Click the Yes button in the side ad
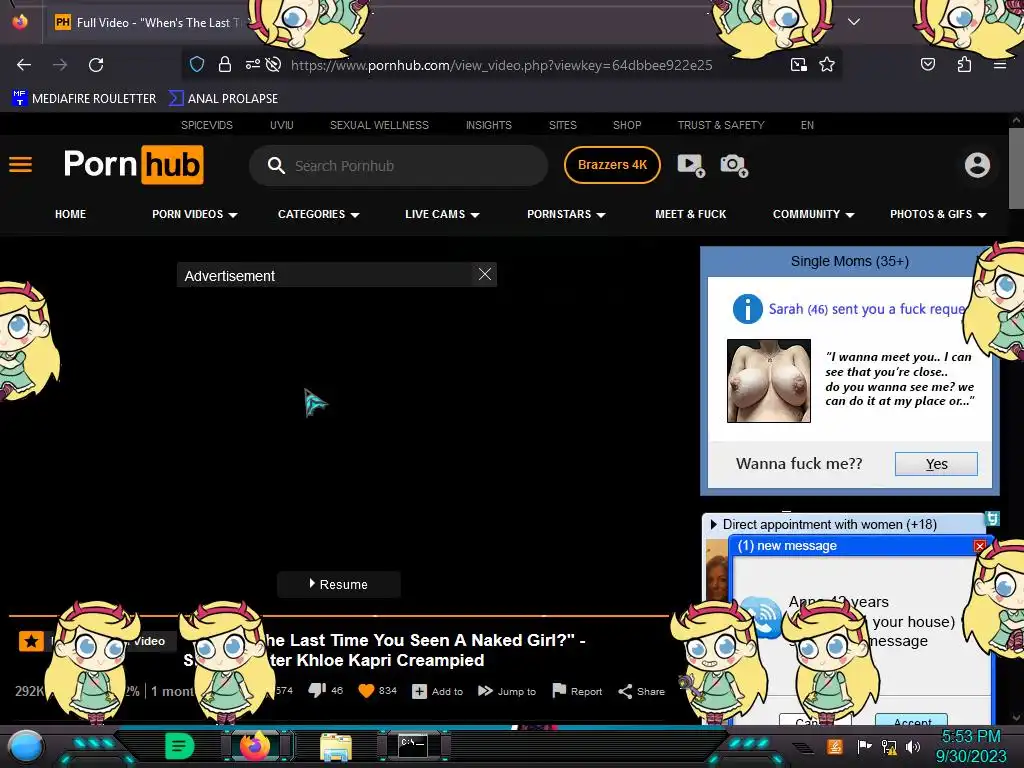 (936, 464)
